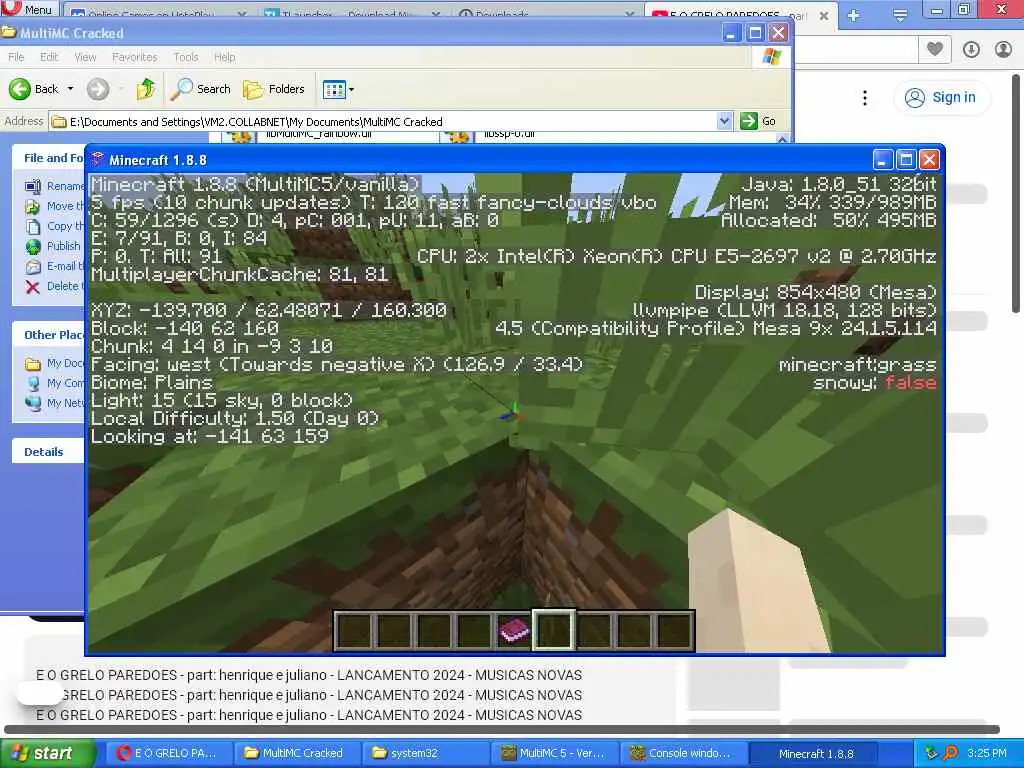Click the heart bookmark icon

coord(935,49)
